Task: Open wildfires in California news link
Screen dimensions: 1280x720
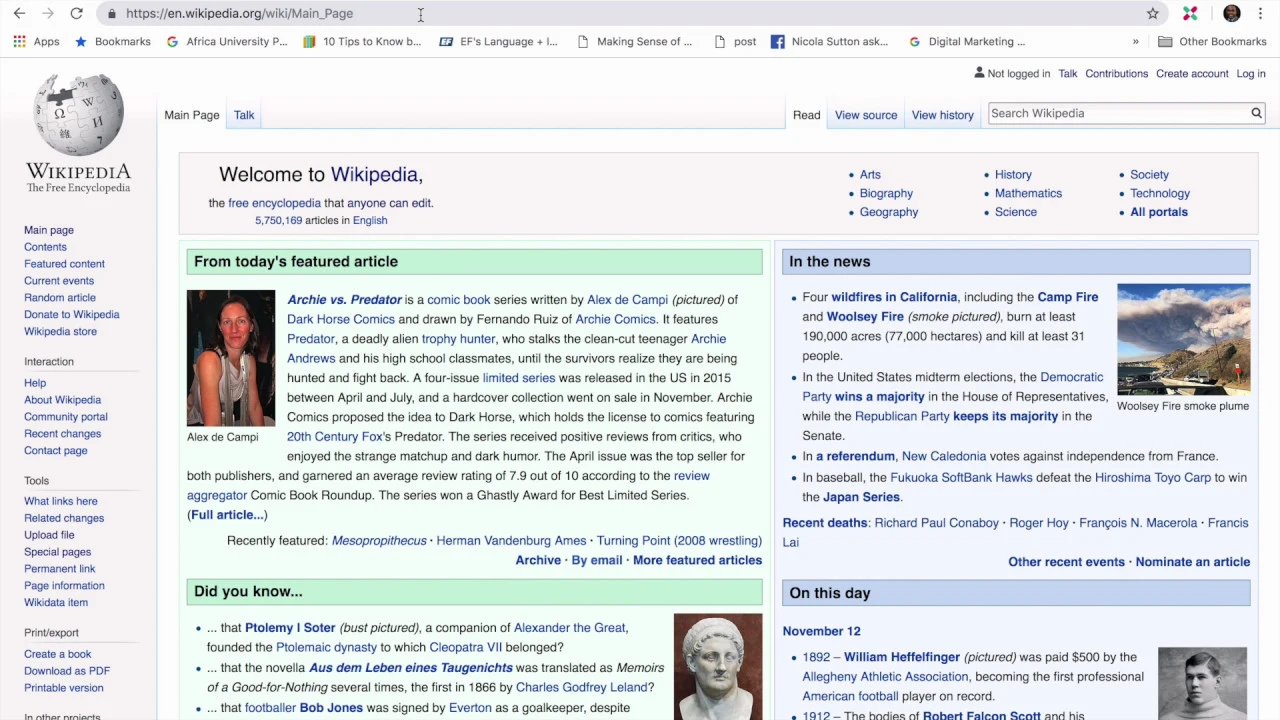Action: tap(894, 297)
